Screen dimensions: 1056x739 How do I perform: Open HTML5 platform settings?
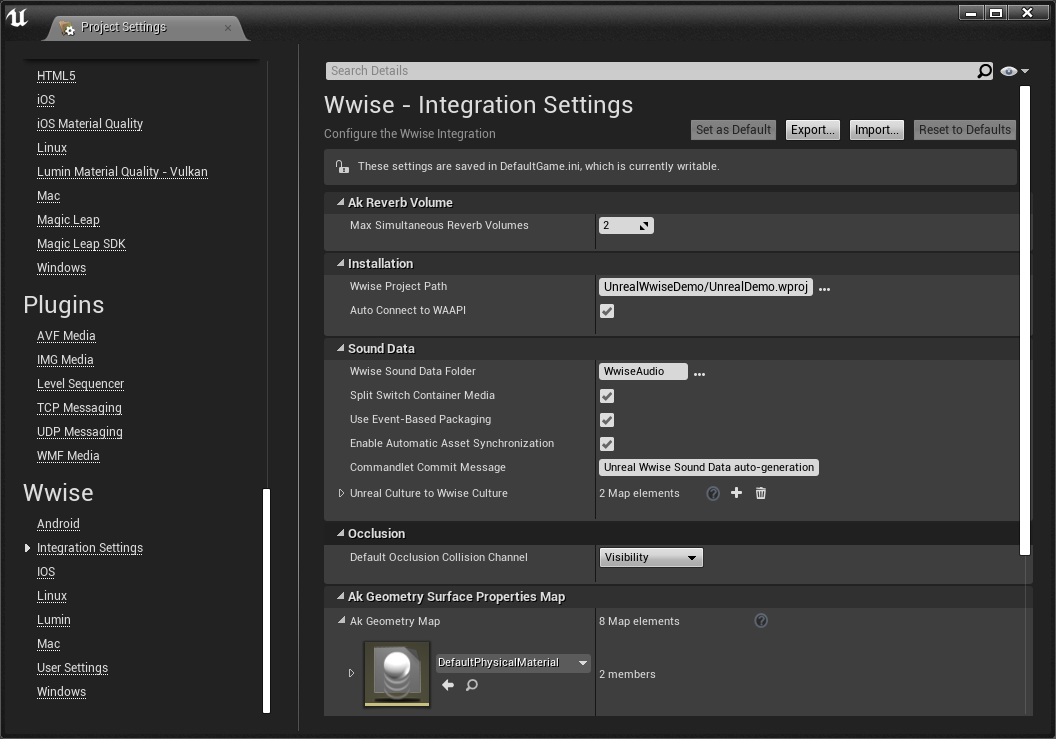pos(56,75)
